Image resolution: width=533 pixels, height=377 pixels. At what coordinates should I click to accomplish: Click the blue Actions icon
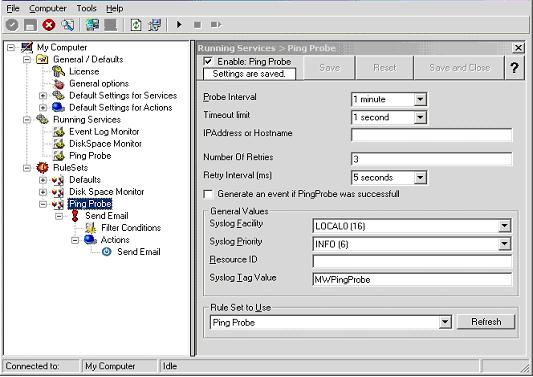90,240
